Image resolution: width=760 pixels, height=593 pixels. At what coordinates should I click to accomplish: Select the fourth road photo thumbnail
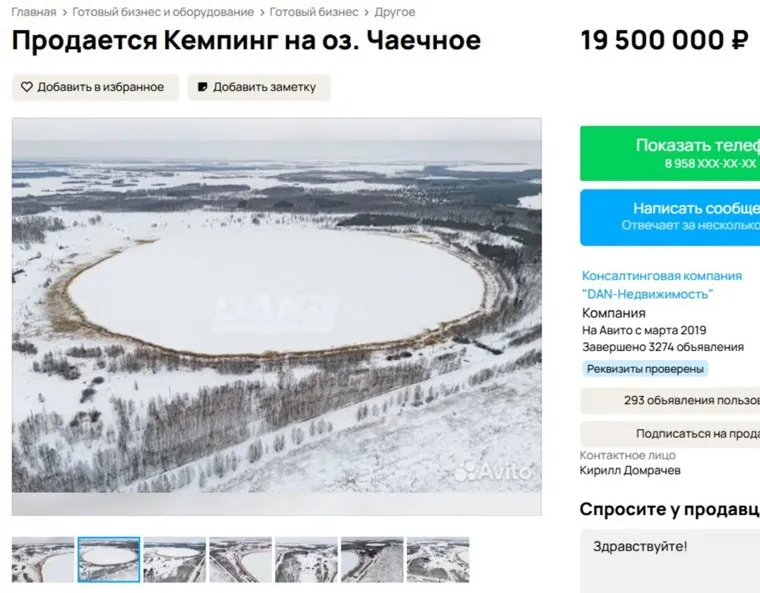(x=240, y=560)
